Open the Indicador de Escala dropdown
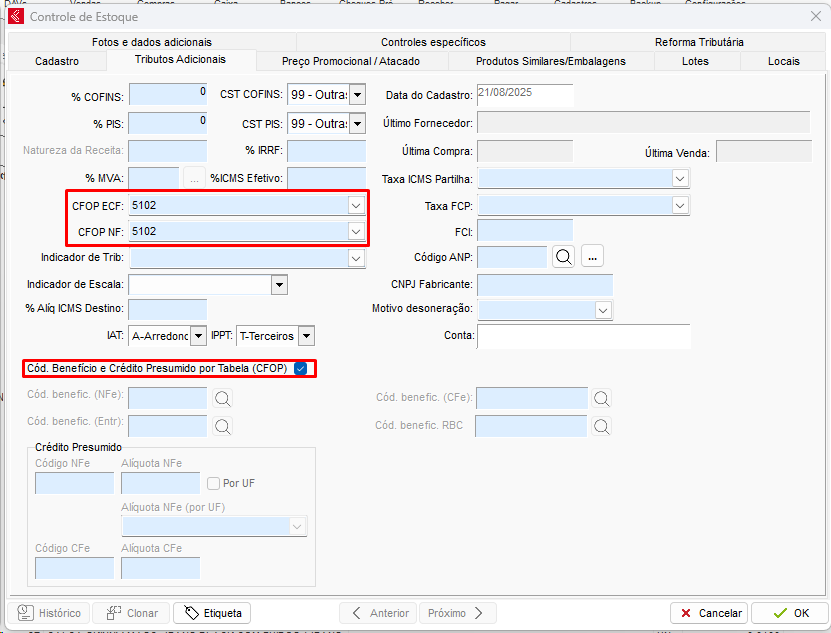 279,284
